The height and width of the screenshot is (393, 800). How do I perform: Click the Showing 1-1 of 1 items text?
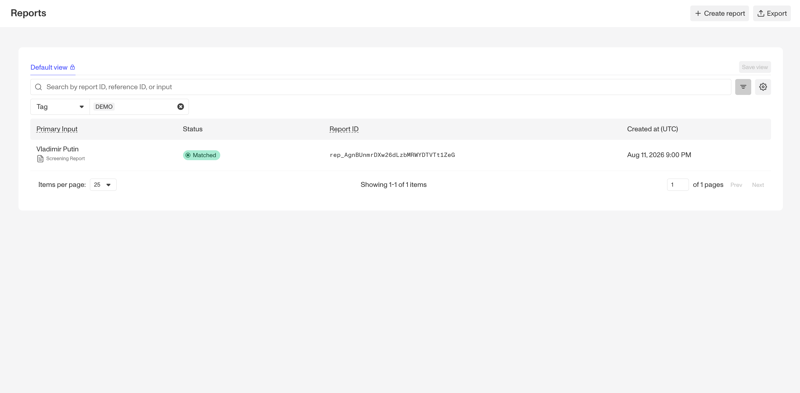pos(393,185)
